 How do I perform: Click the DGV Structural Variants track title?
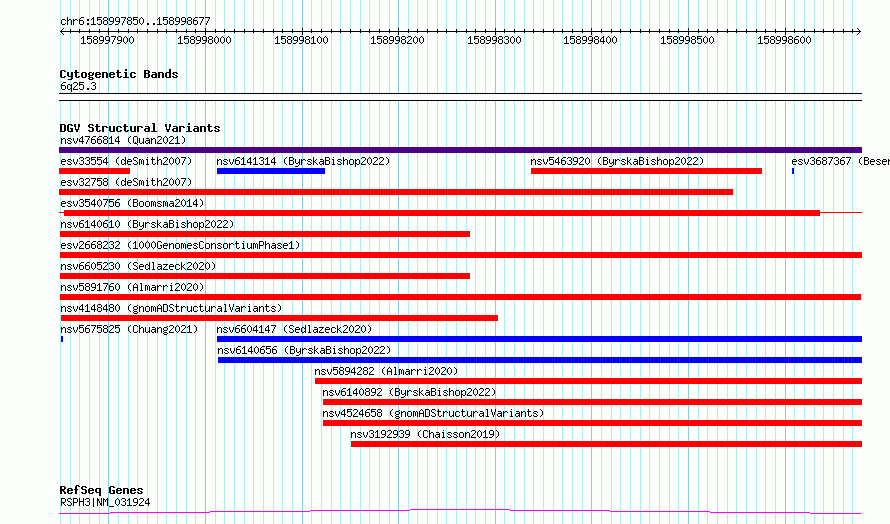pos(140,128)
